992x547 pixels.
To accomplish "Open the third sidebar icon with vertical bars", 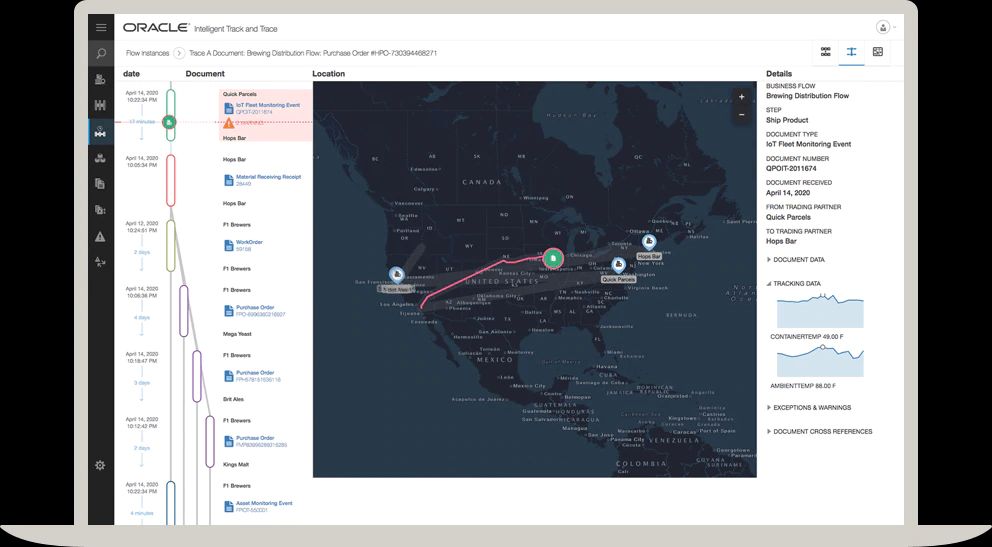I will coord(100,106).
